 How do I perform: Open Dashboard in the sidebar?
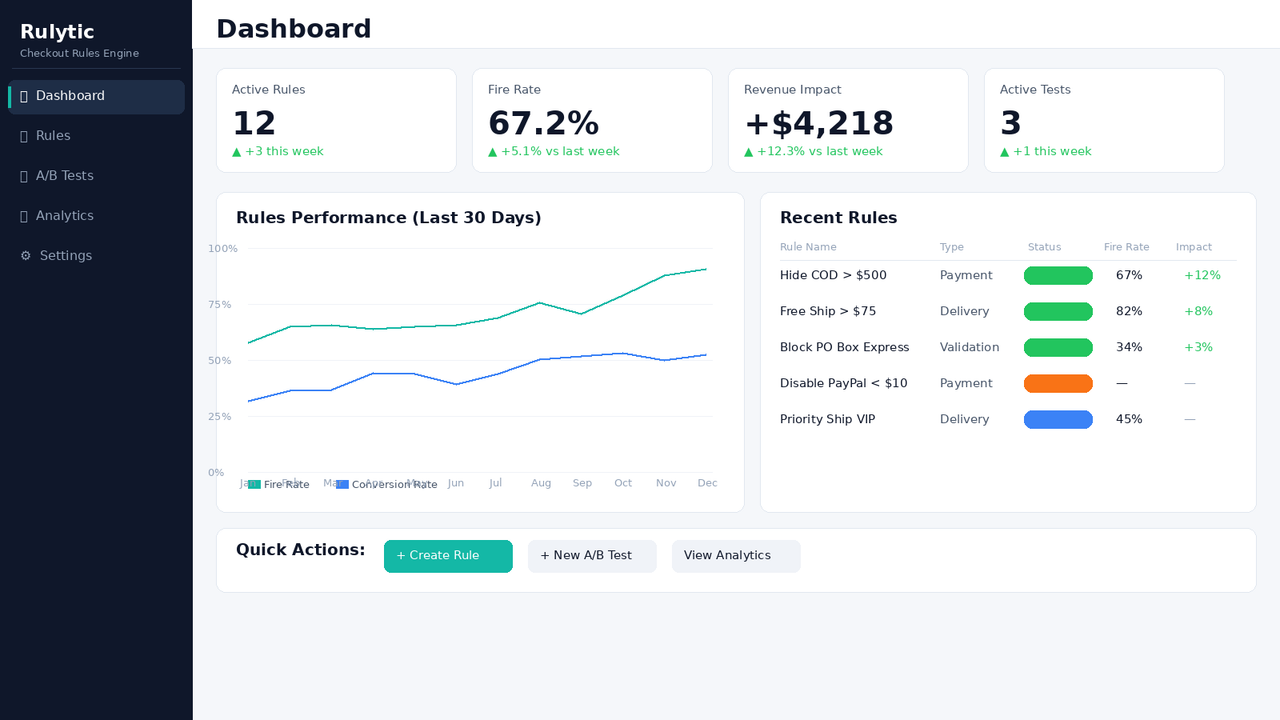tap(96, 97)
